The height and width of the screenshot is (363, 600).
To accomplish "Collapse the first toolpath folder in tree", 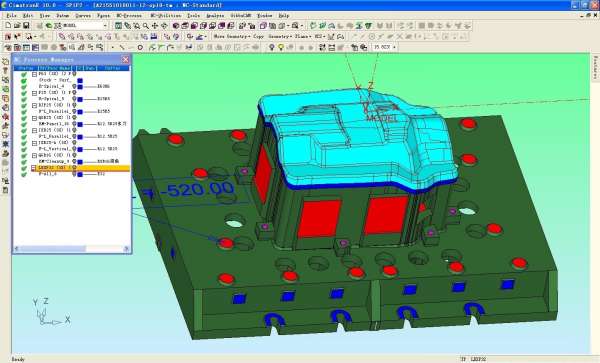I will pos(34,74).
